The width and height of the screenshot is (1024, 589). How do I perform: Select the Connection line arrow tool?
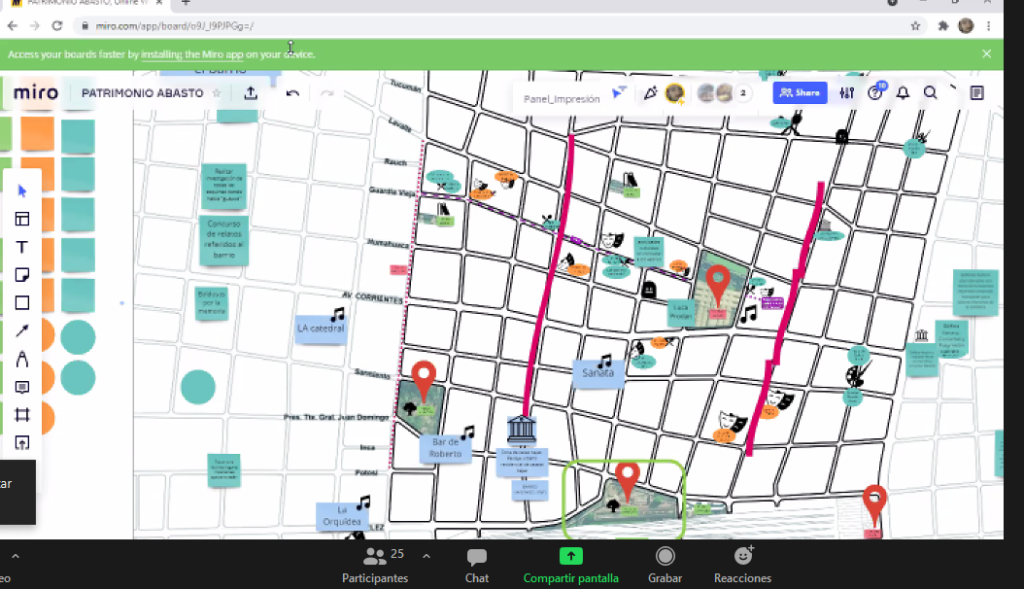click(x=22, y=331)
